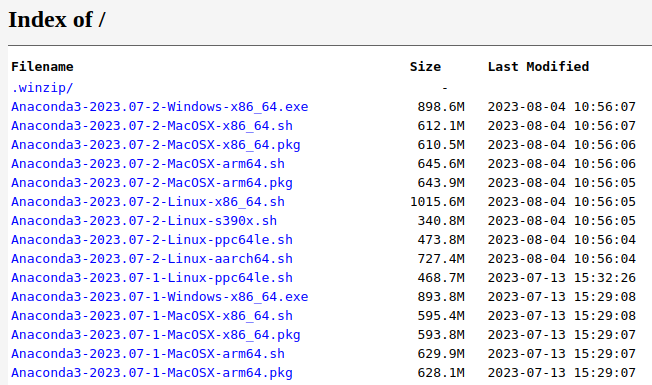Select the dash size entry for .winzip/
652x385 pixels.
click(445, 88)
